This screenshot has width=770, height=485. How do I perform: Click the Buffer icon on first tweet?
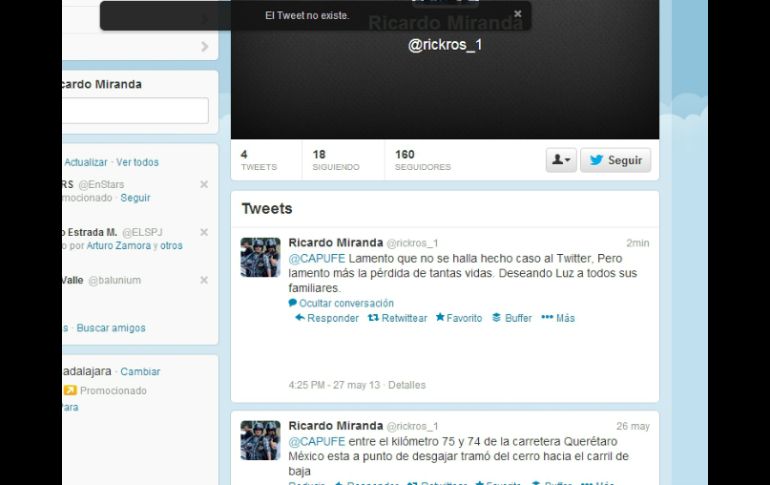(511, 318)
